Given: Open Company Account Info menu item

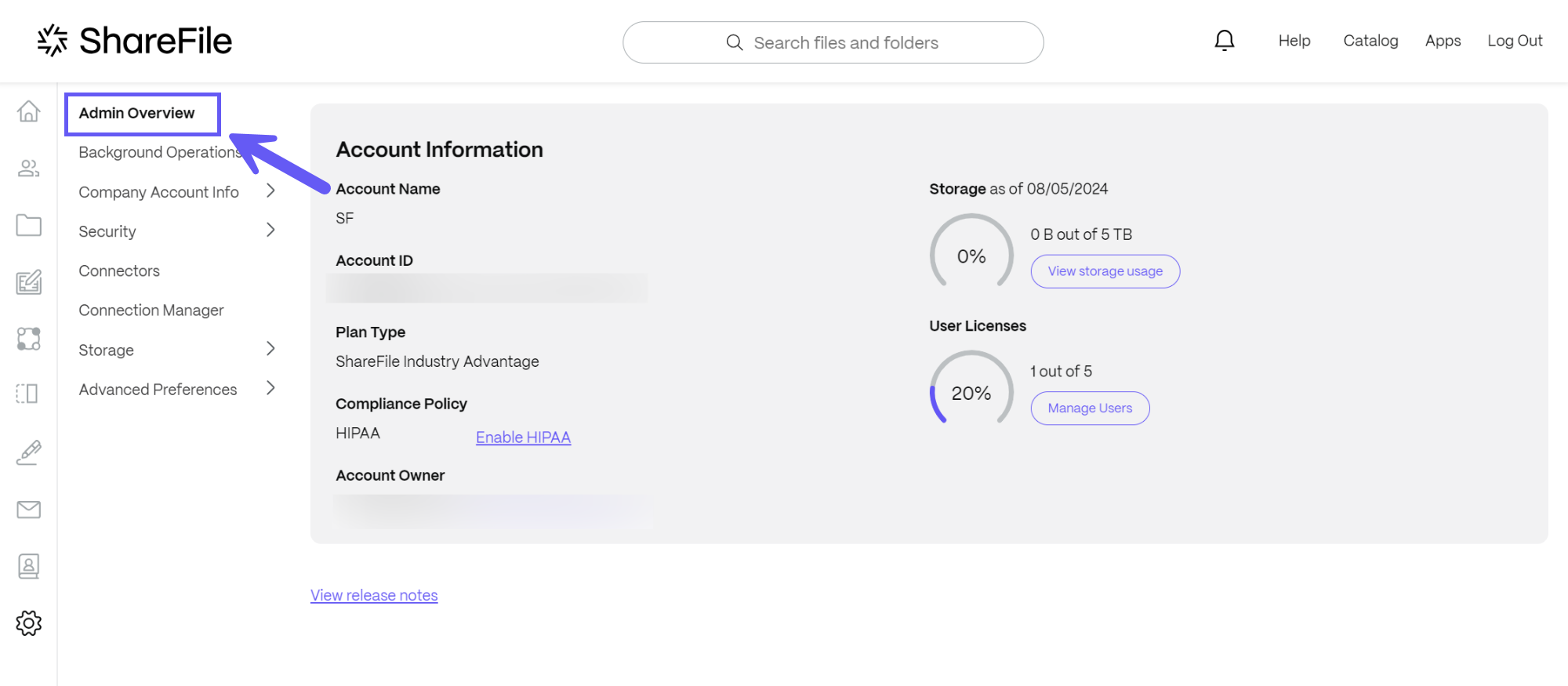Looking at the screenshot, I should point(158,192).
